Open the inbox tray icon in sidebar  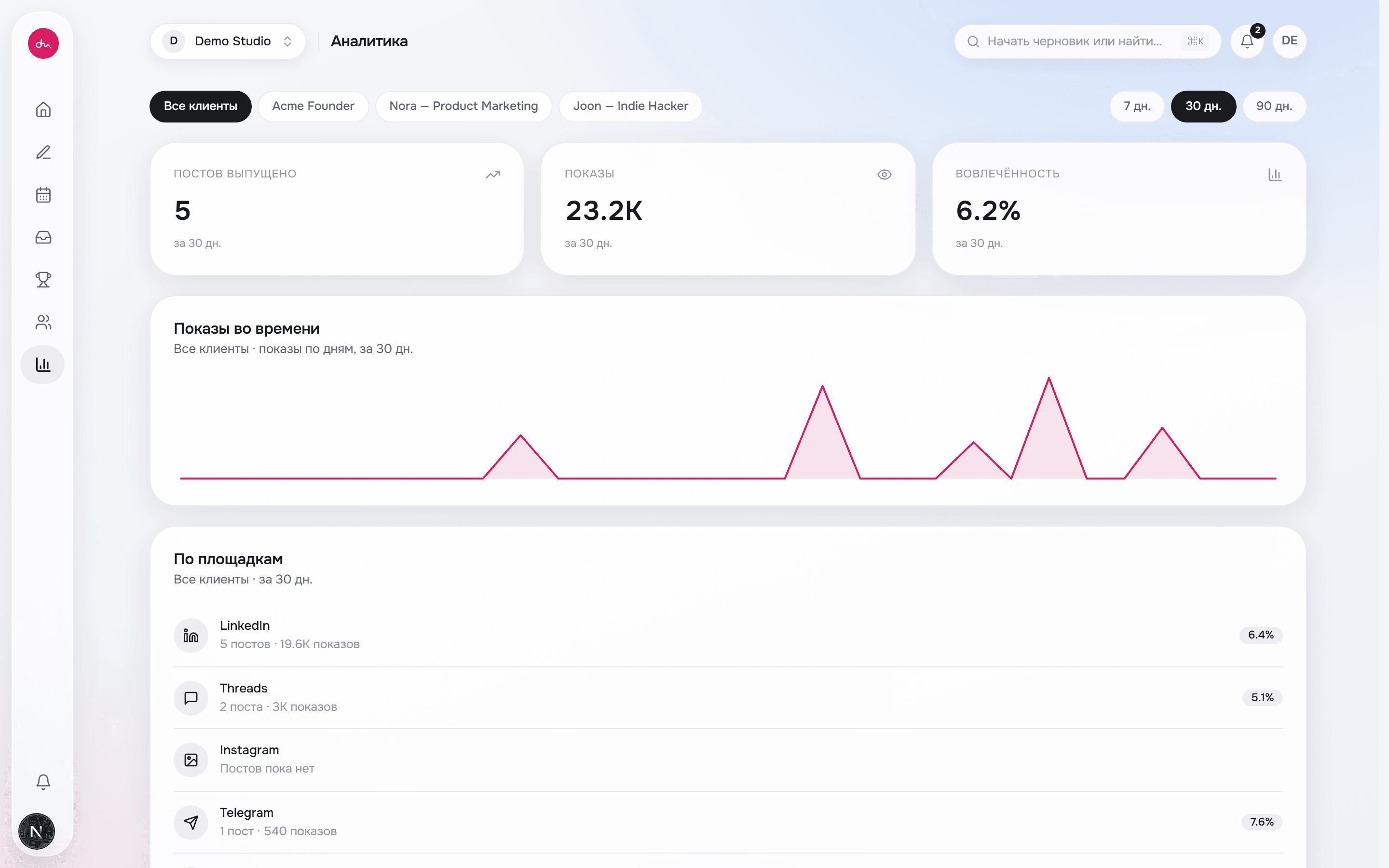(x=43, y=237)
